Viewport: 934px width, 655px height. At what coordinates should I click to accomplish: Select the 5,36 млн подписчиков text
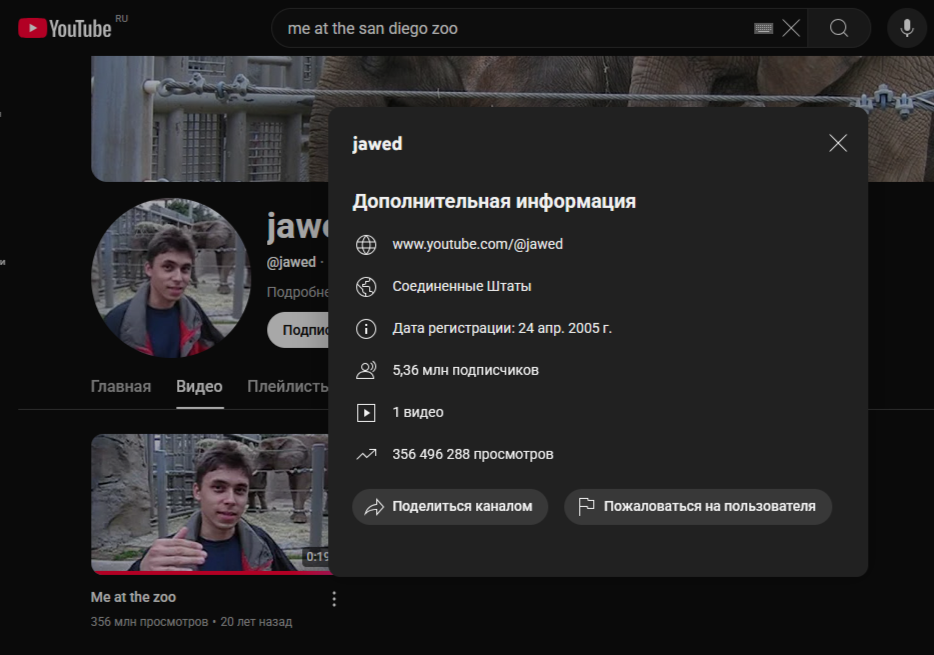click(465, 370)
